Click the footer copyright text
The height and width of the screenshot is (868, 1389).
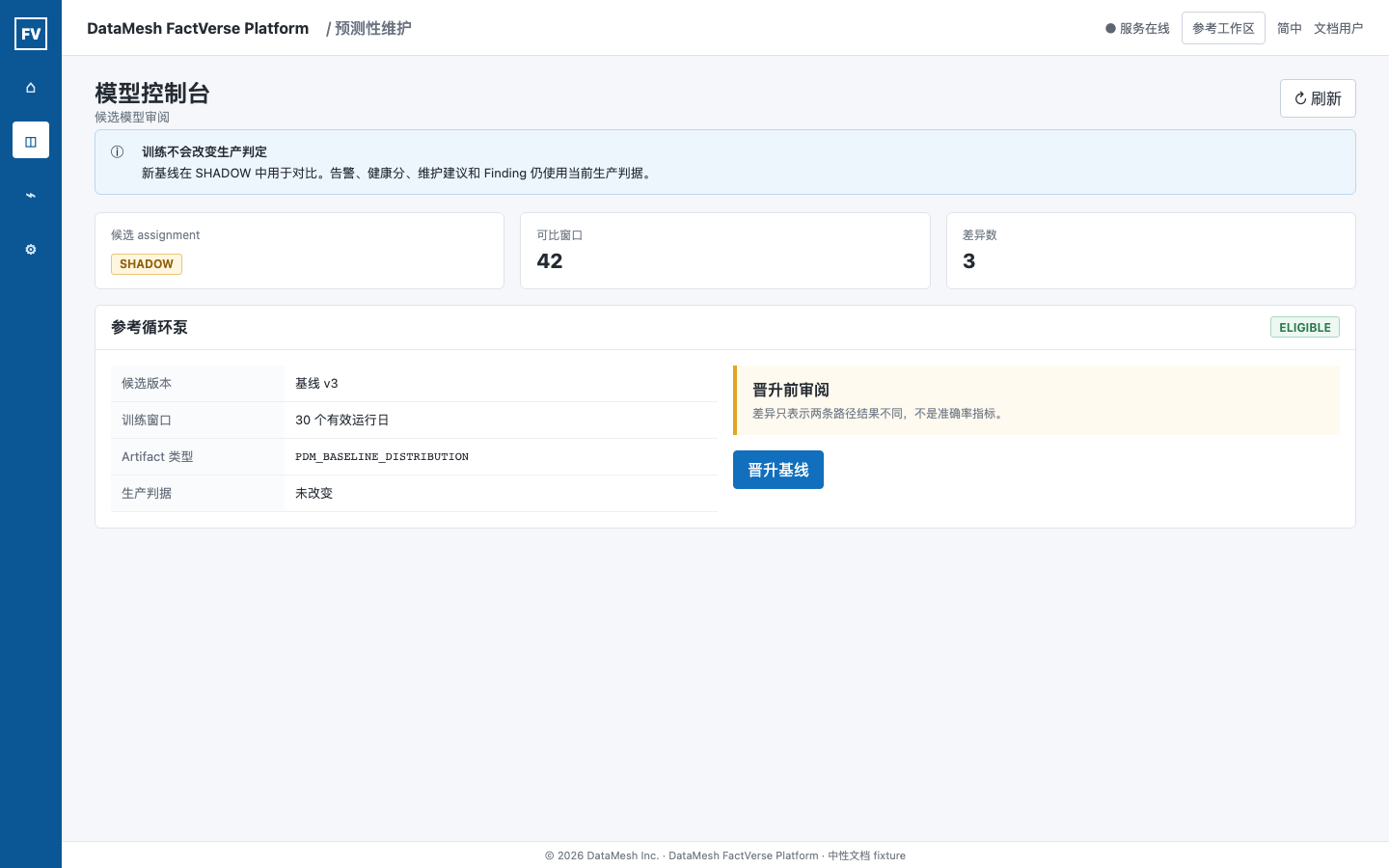point(725,855)
